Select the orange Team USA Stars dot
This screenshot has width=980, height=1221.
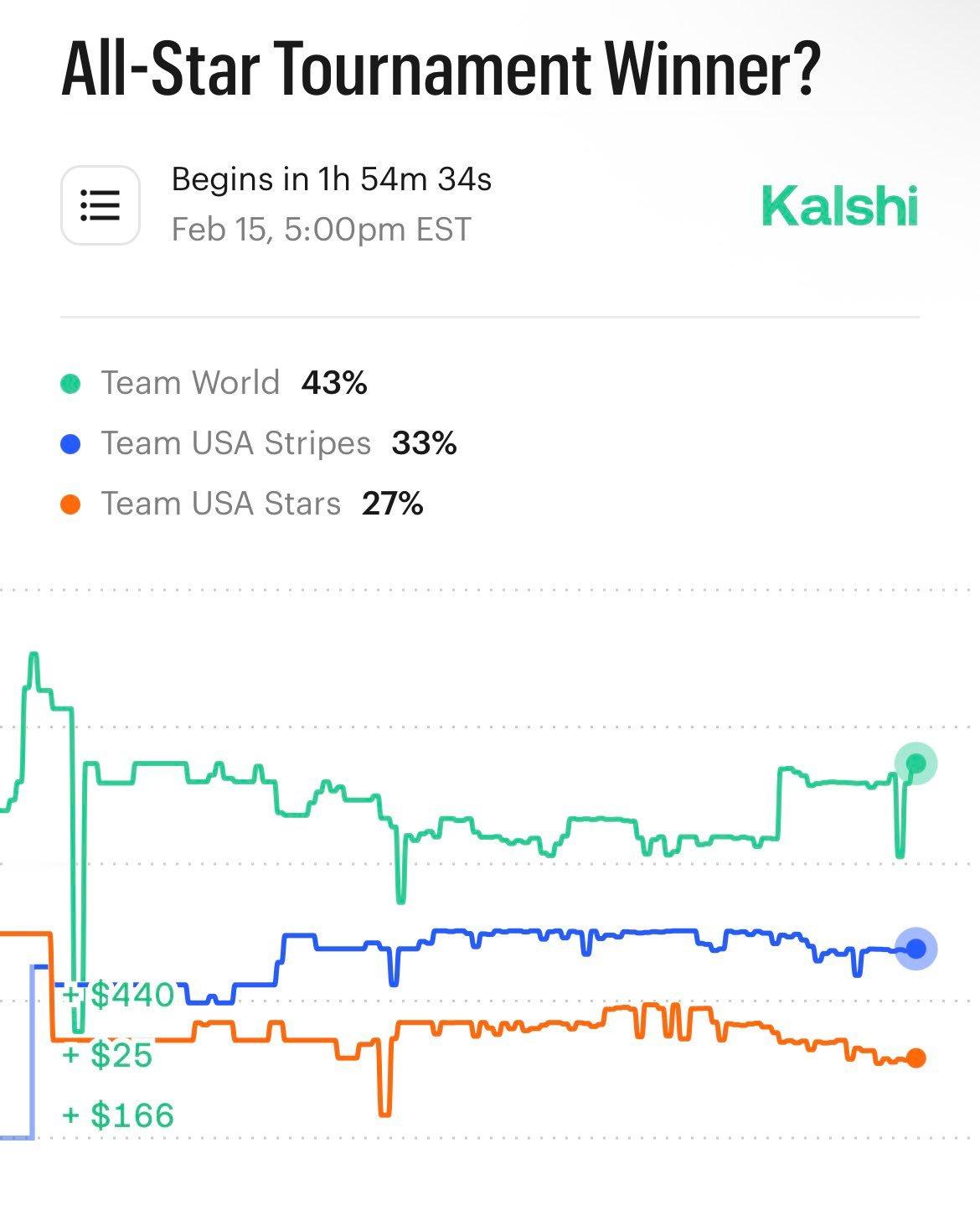[x=71, y=504]
